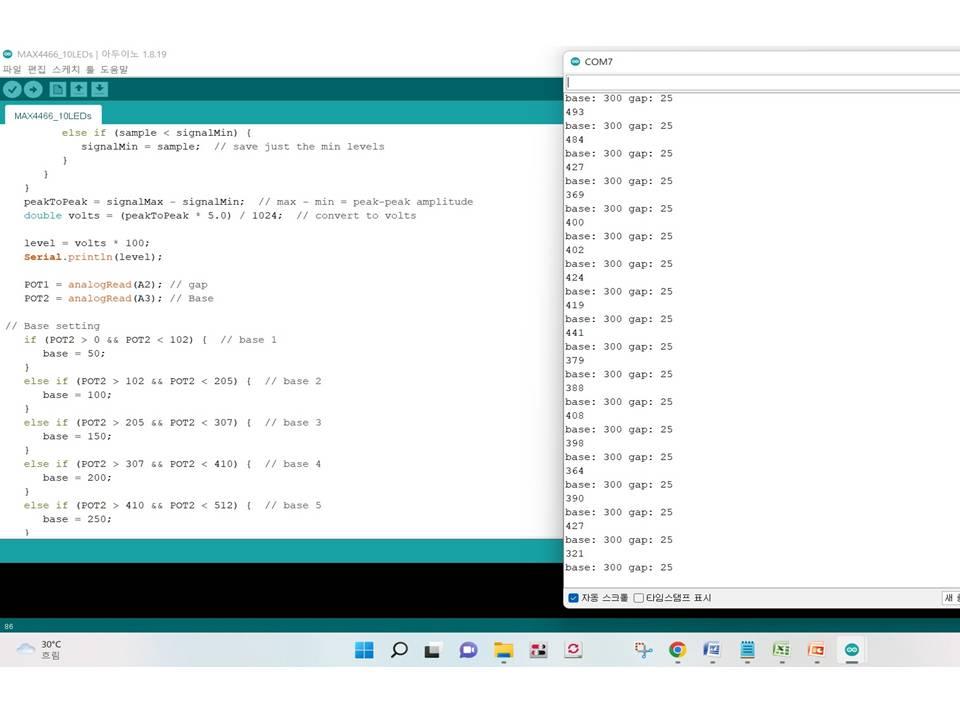Click the 'base = 50;' line
960x720 pixels.
click(x=74, y=354)
